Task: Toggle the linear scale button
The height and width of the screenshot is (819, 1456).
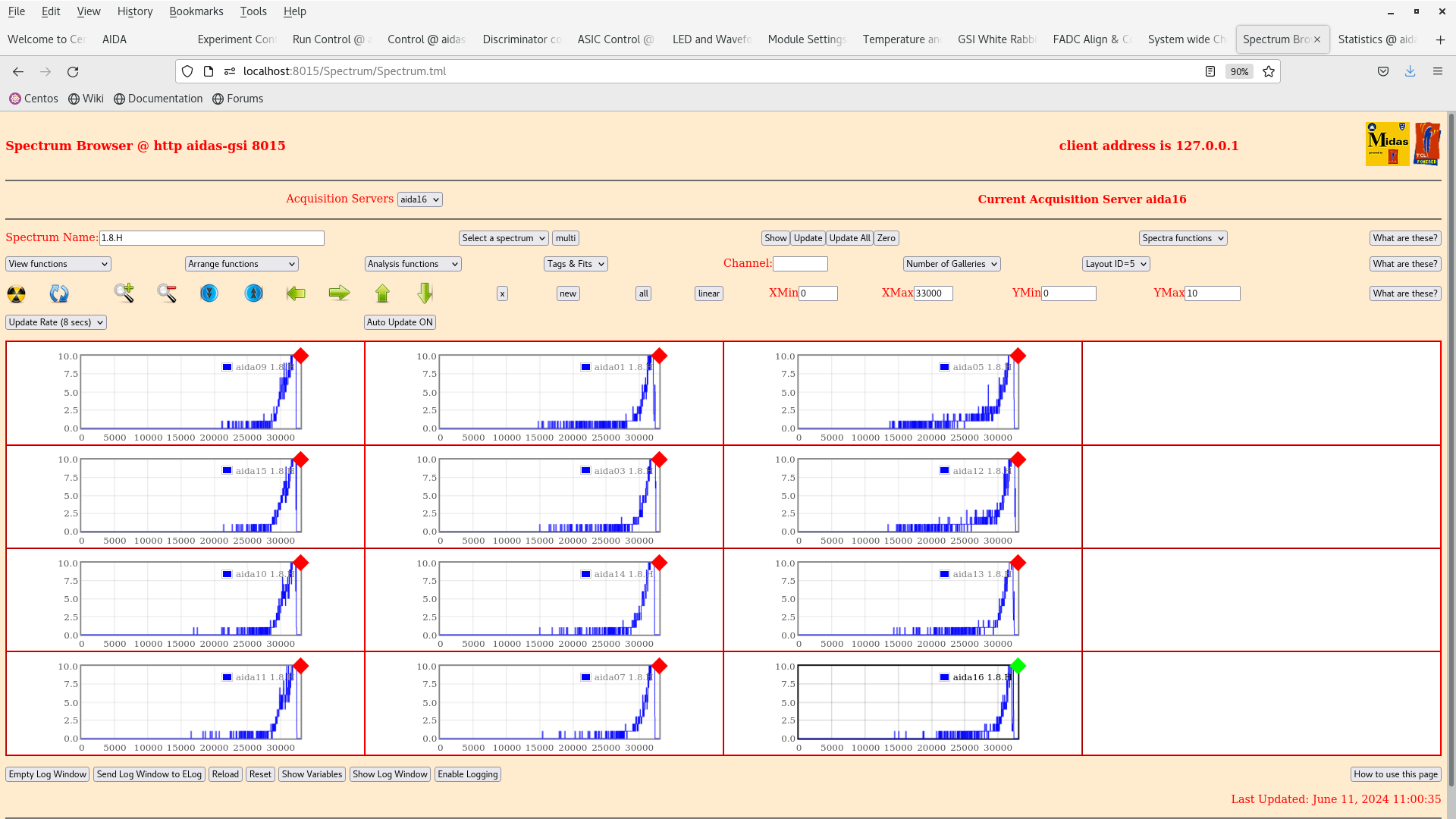Action: coord(708,293)
